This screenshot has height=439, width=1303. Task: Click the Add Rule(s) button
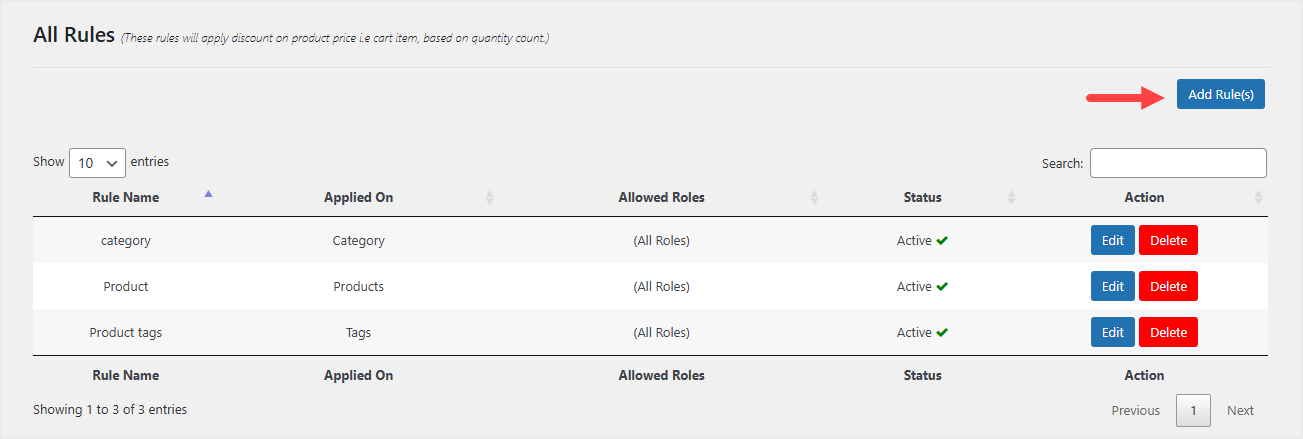(x=1220, y=94)
